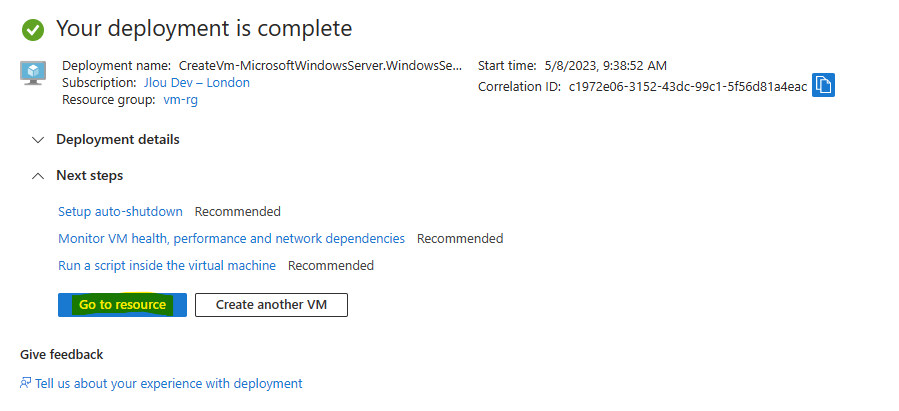Click the Next steps section title
Viewport: 899px width, 411px height.
[x=89, y=175]
